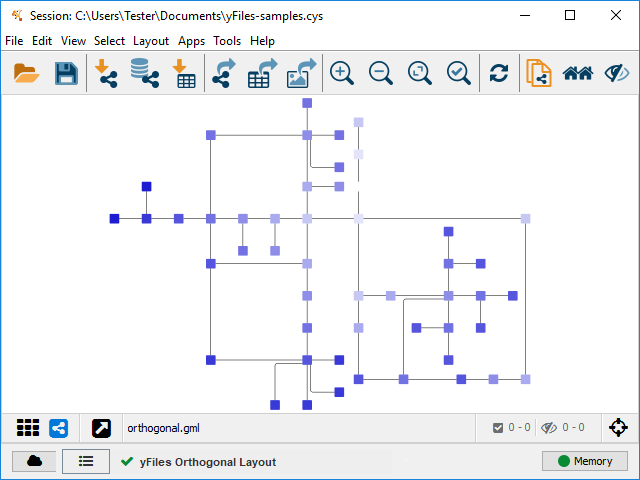Hide selected nodes with toolbar eye icon
Image resolution: width=640 pixels, height=480 pixels.
(617, 73)
